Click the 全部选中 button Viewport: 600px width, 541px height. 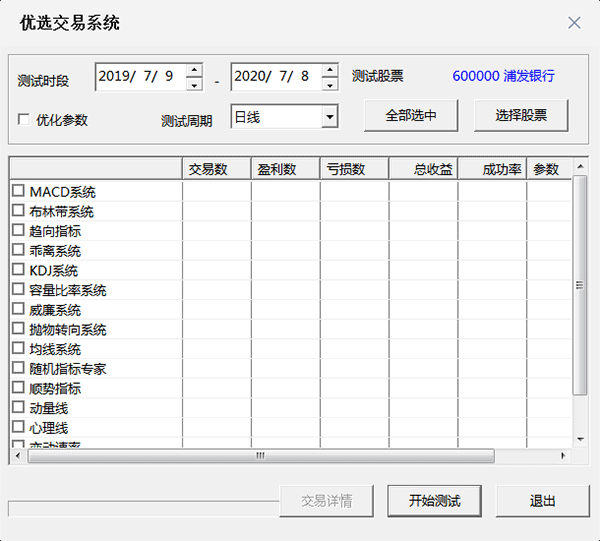pos(411,116)
